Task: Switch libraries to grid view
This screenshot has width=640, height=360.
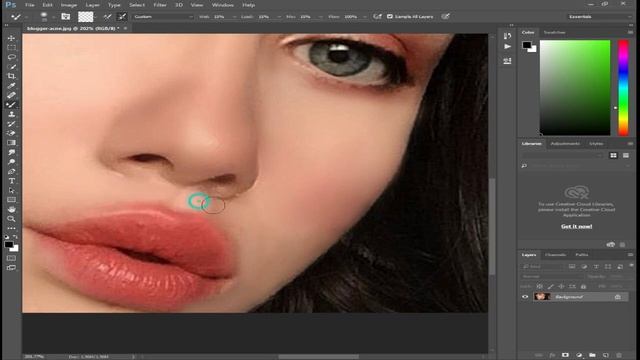Action: pos(613,156)
